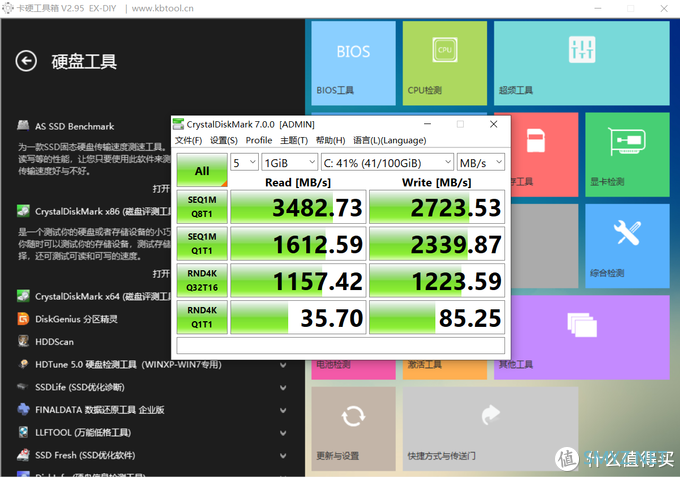Click the 85.25 write result
This screenshot has height=477, width=680.
click(437, 317)
